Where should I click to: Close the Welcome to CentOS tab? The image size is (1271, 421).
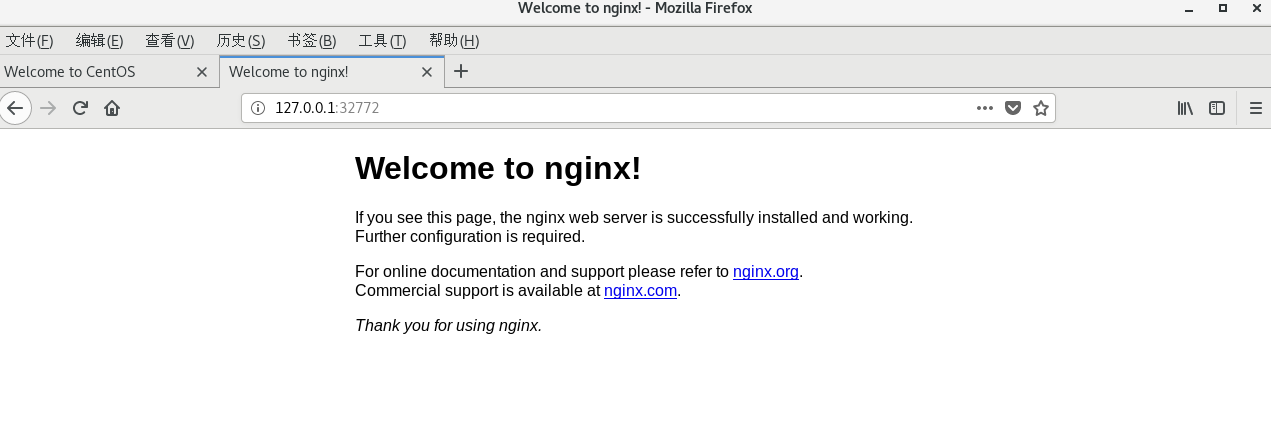pyautogui.click(x=202, y=72)
